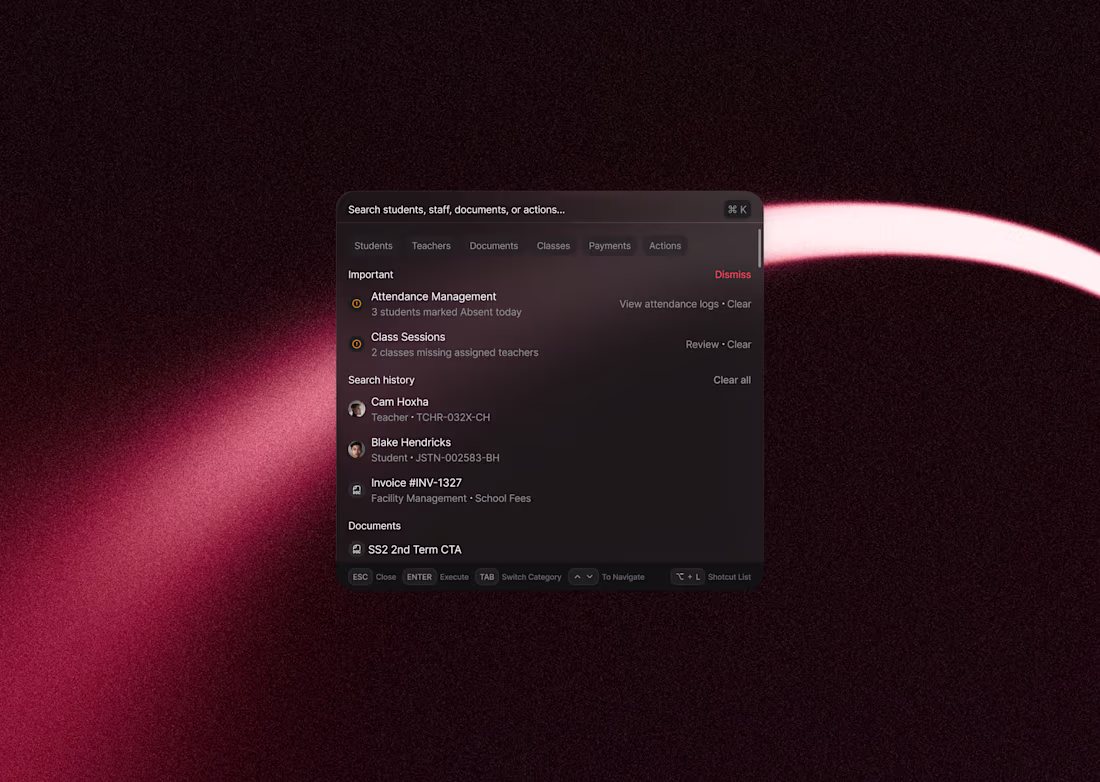The width and height of the screenshot is (1100, 782).
Task: Filter by the Teachers category
Action: coord(431,246)
